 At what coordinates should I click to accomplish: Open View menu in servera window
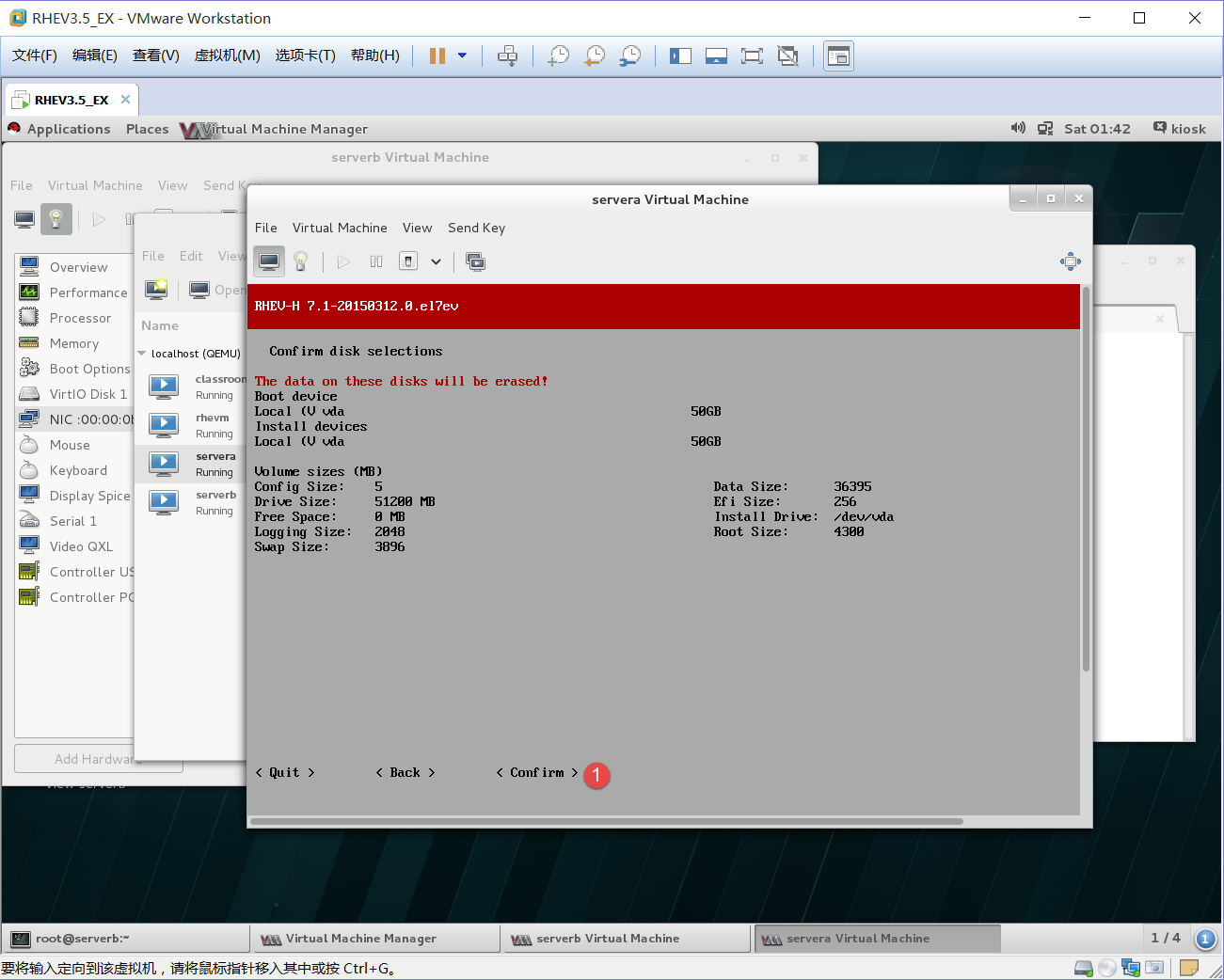click(417, 228)
